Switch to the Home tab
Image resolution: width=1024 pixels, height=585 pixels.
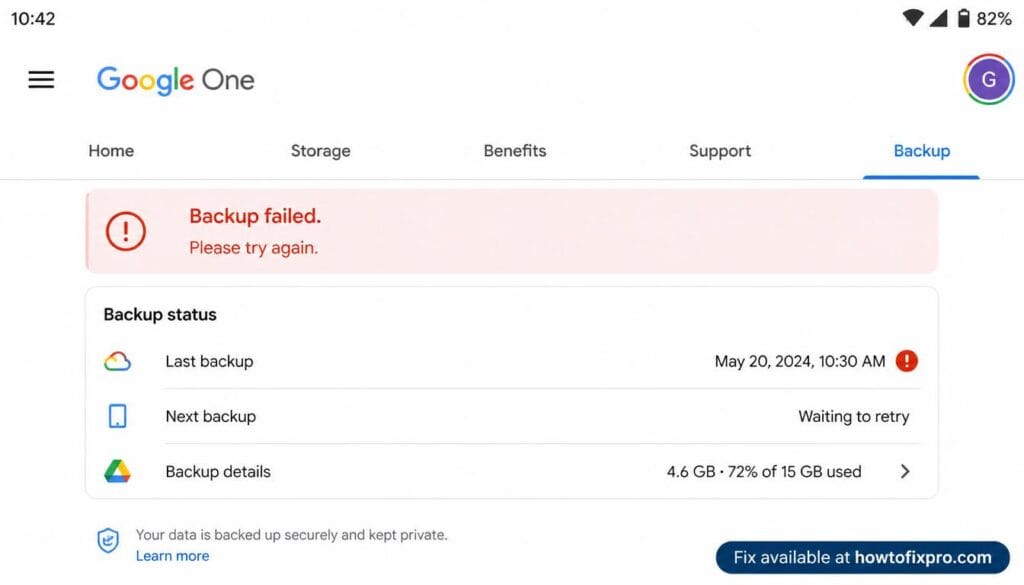pyautogui.click(x=111, y=151)
